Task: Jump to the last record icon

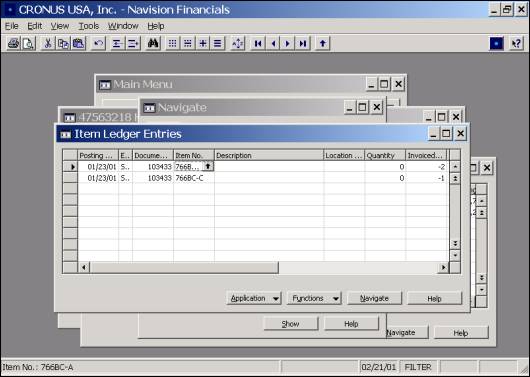Action: coord(303,43)
